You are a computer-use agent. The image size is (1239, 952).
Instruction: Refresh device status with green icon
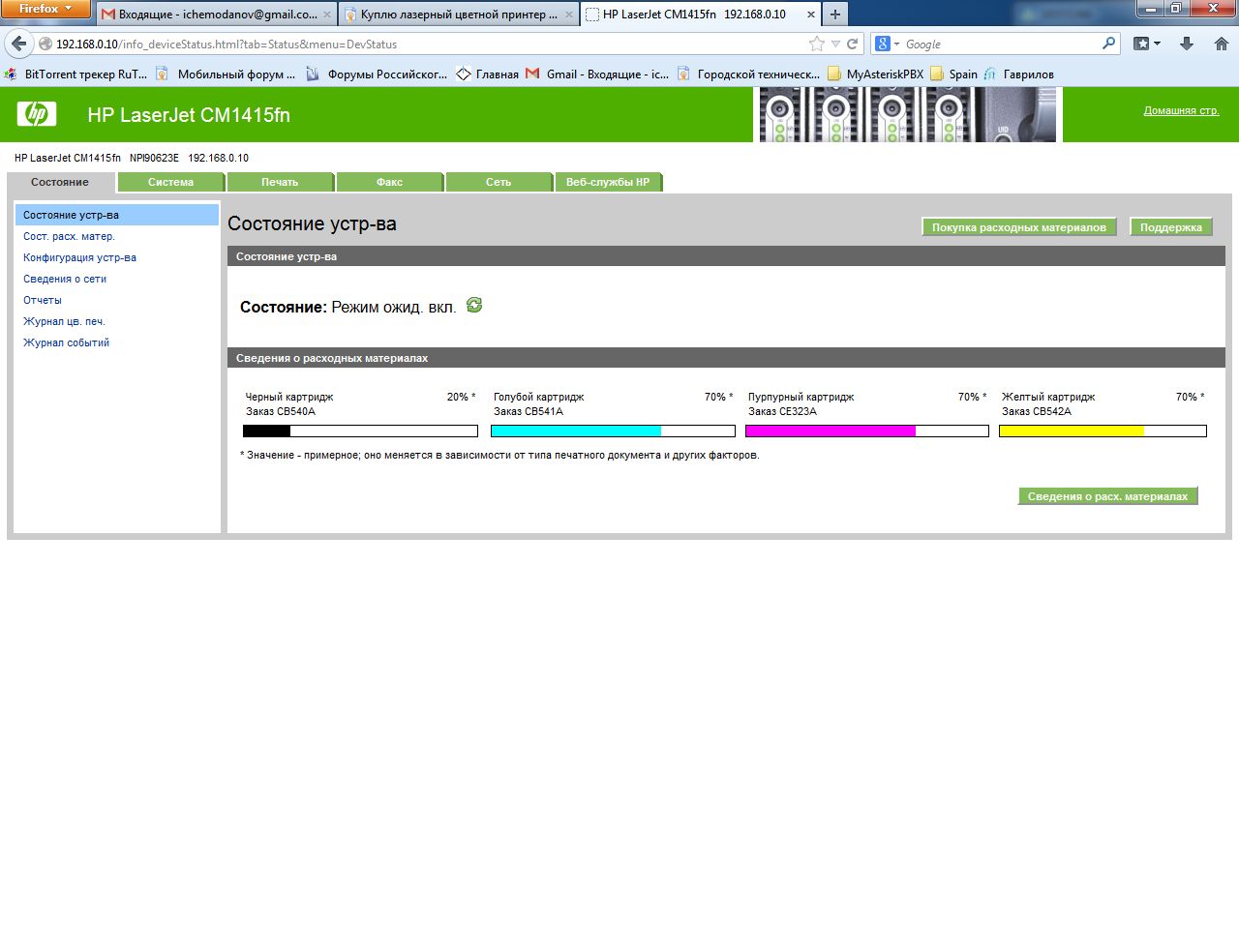[x=474, y=306]
